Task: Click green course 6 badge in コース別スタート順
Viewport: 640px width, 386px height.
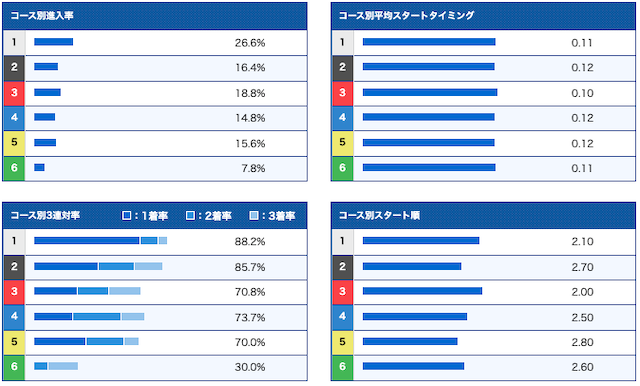Action: click(x=342, y=367)
